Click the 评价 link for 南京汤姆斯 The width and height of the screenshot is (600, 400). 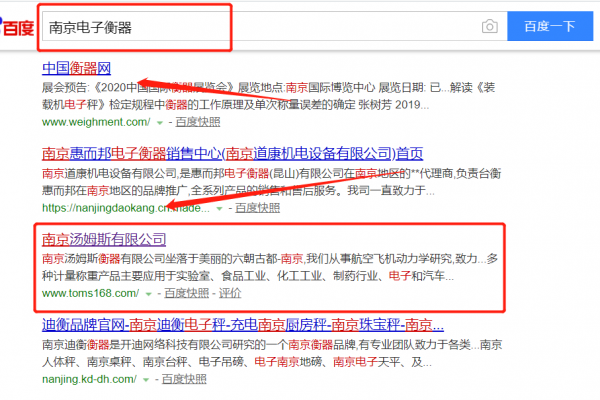230,294
